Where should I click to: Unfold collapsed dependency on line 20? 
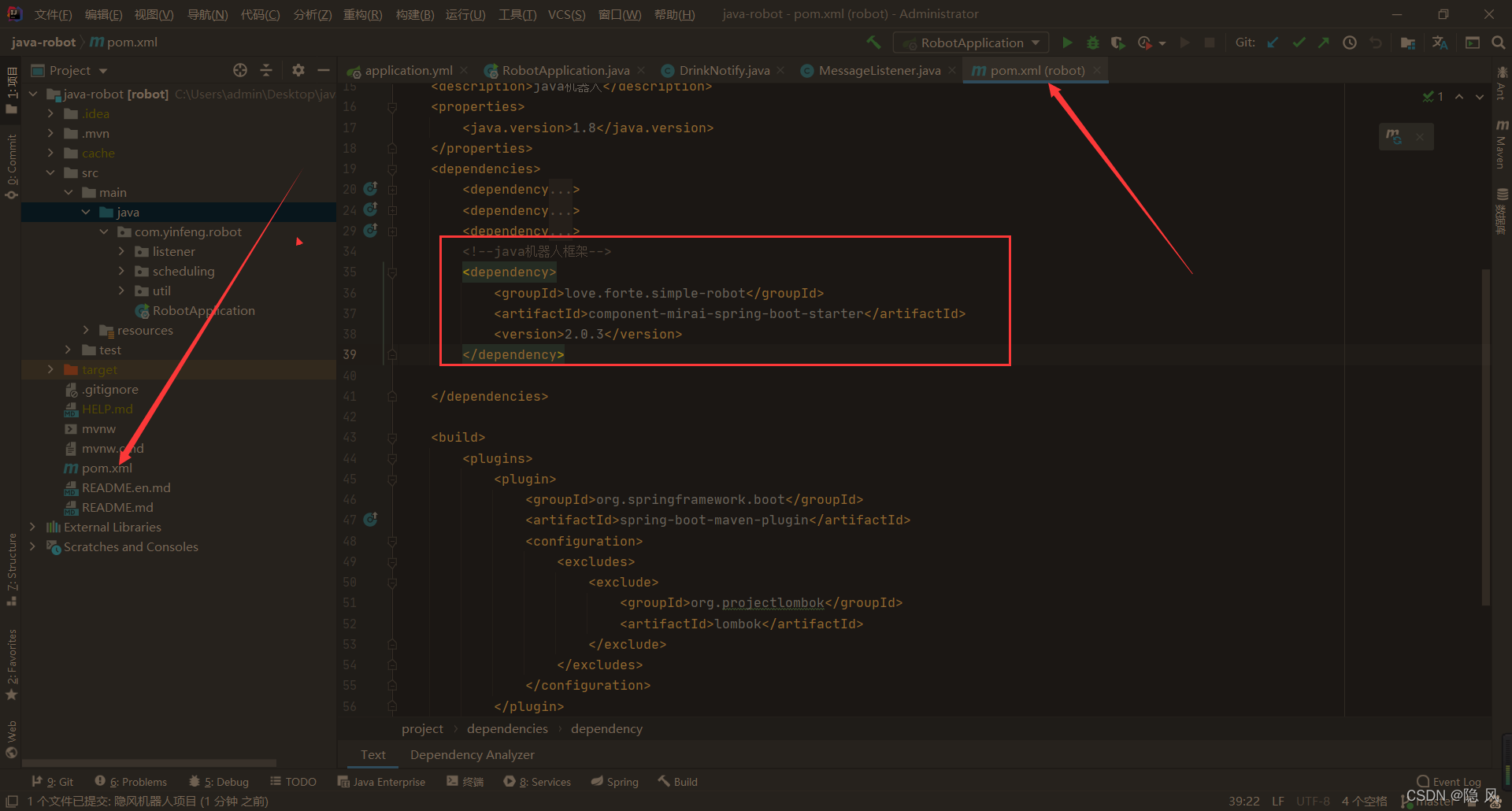tap(392, 189)
